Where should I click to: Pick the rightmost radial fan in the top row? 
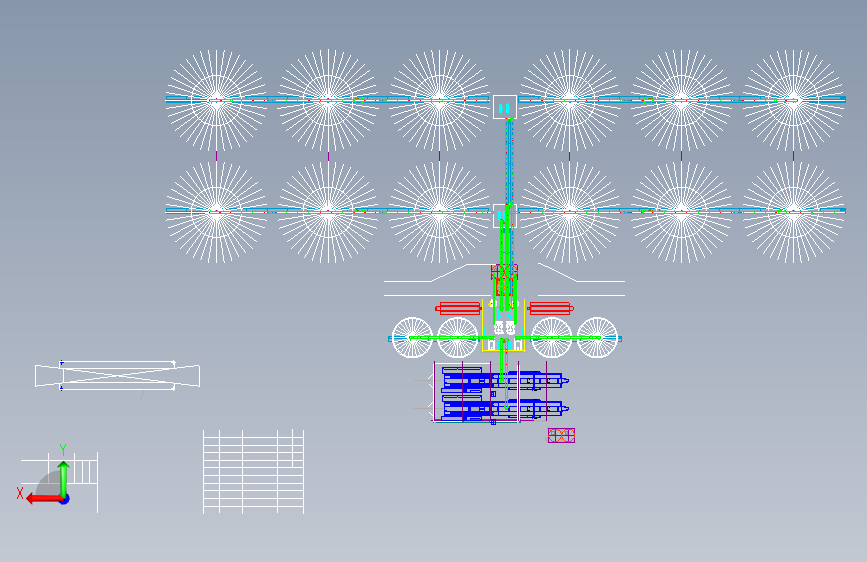(x=793, y=100)
